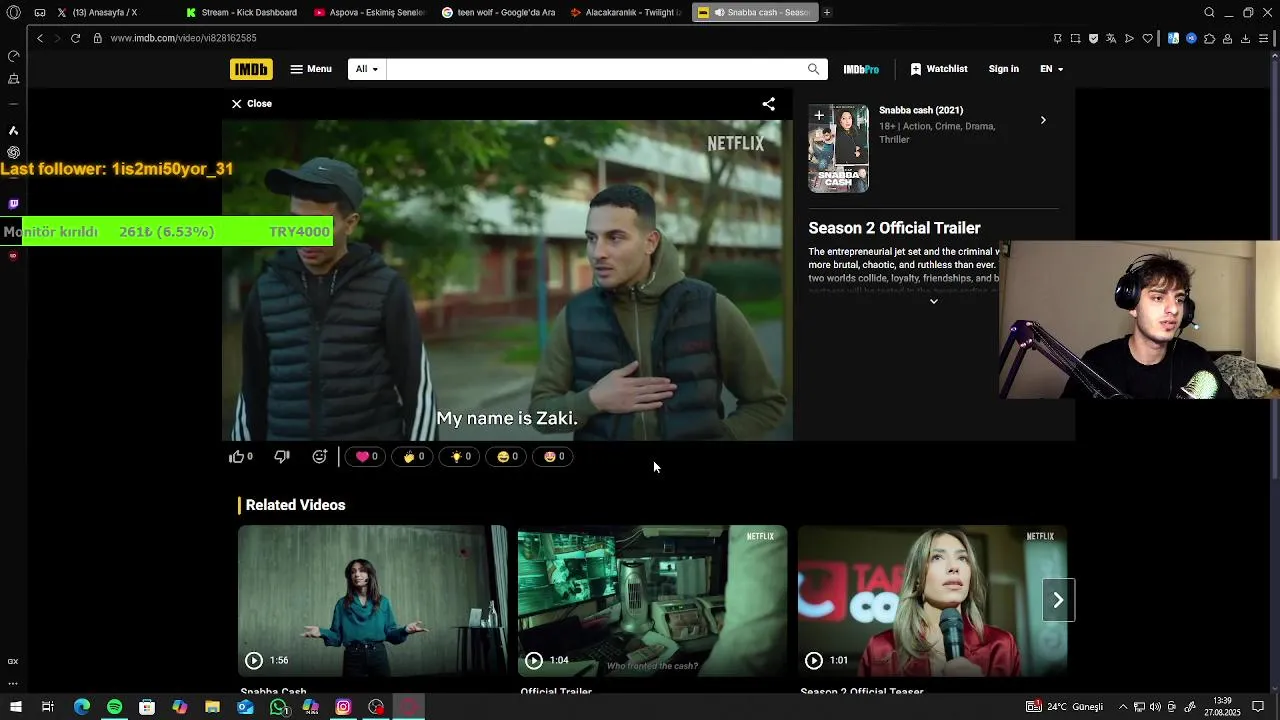Open the volume control in tray
The width and height of the screenshot is (1280, 720).
click(1155, 707)
